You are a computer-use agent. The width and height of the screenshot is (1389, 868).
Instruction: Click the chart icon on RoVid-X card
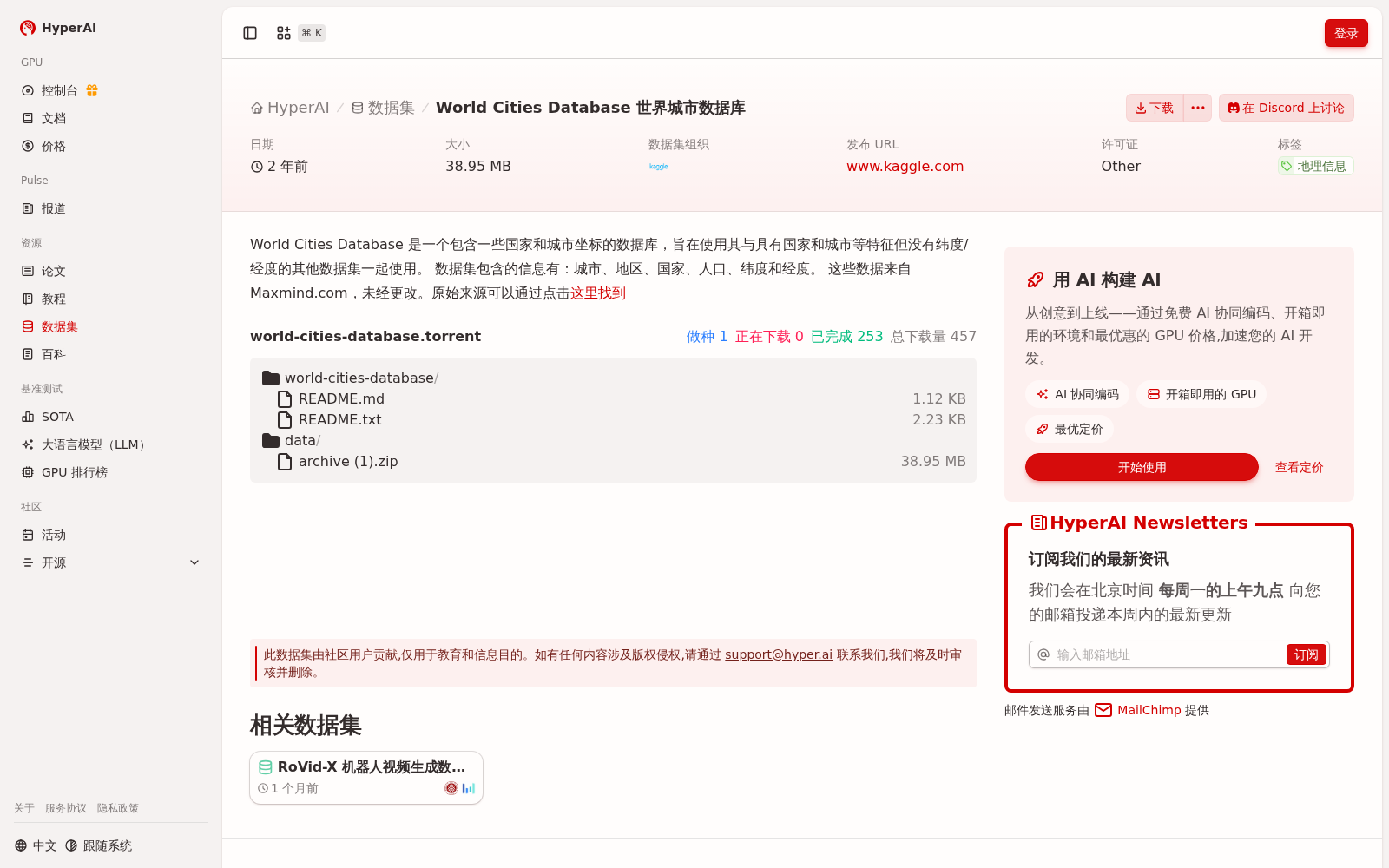469,788
